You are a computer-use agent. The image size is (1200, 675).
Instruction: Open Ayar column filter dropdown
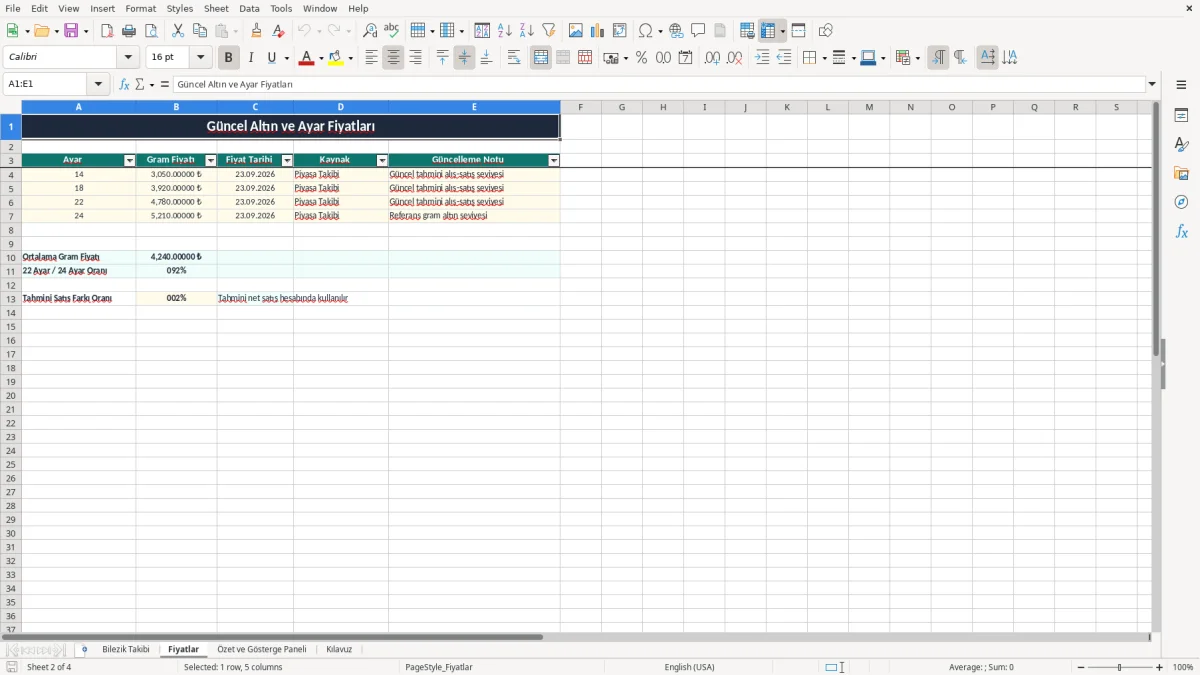click(x=129, y=160)
